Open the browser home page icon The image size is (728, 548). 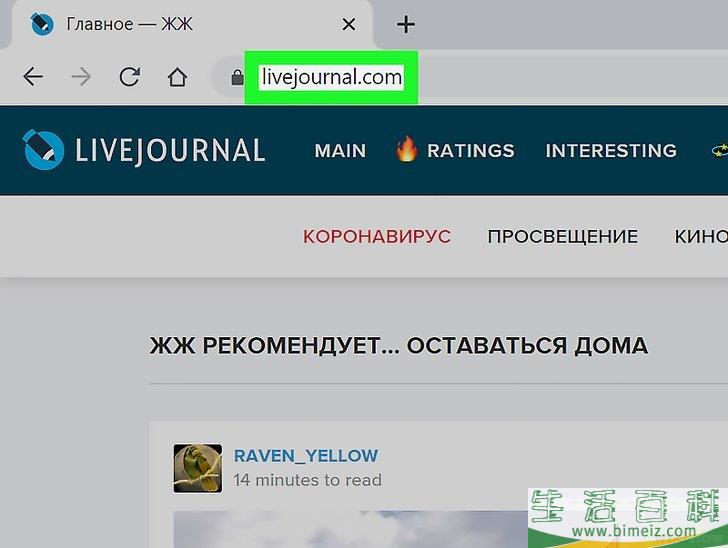tap(177, 77)
